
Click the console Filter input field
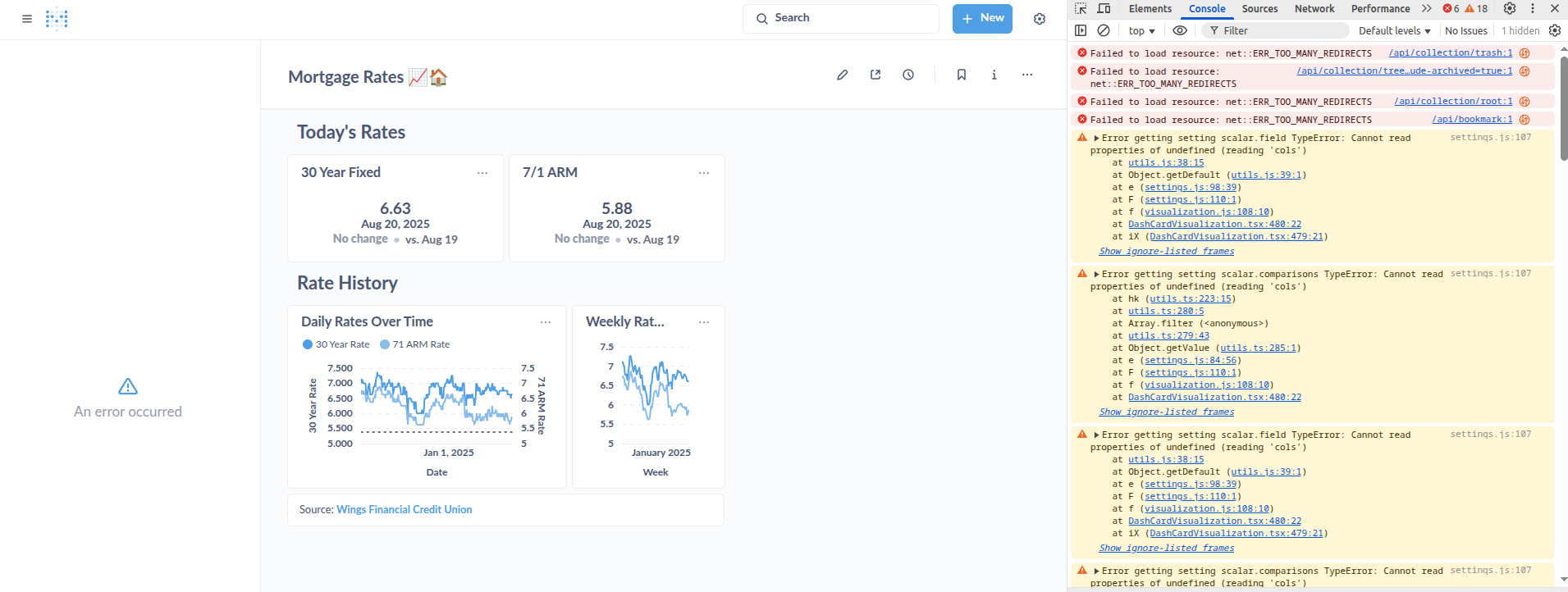click(x=1280, y=31)
